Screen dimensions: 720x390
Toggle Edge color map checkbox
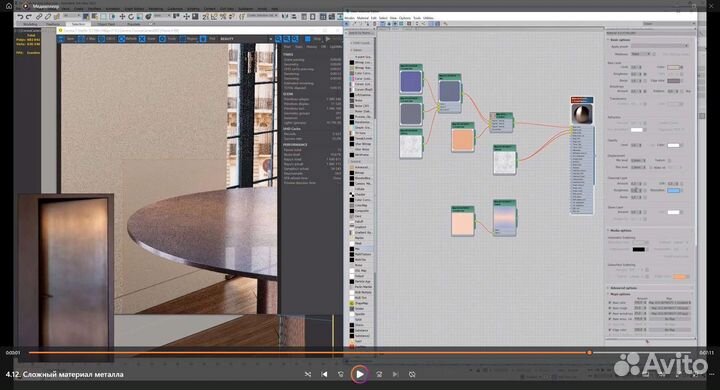coord(610,330)
